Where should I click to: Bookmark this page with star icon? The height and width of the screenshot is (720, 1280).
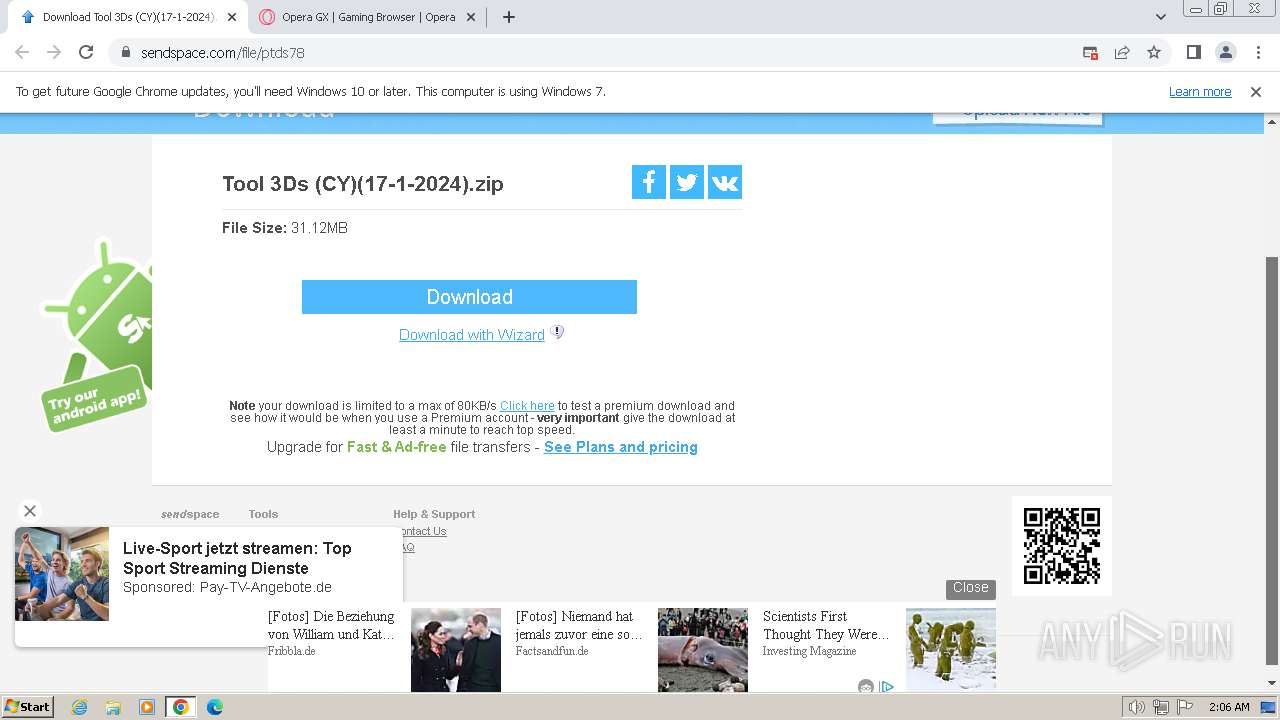pos(1154,52)
